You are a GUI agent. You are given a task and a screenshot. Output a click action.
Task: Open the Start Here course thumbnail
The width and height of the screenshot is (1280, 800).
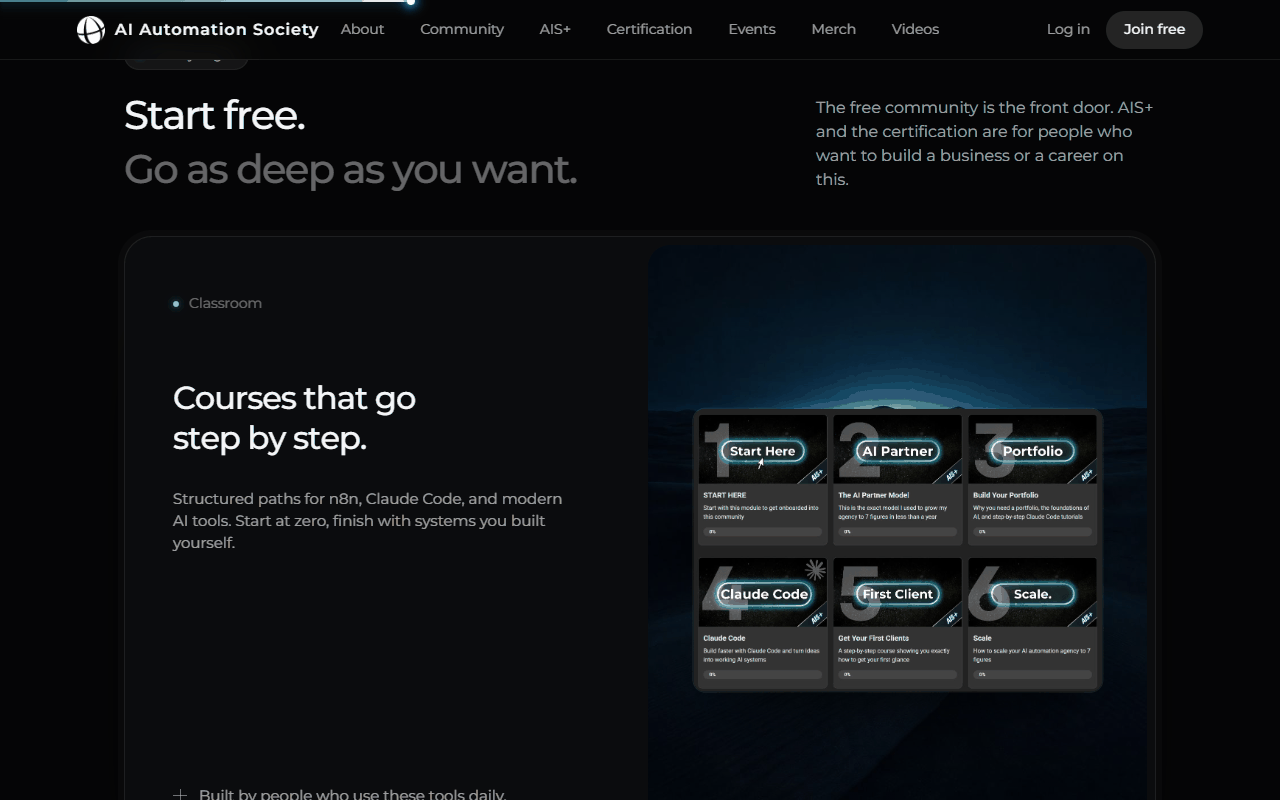(x=763, y=450)
